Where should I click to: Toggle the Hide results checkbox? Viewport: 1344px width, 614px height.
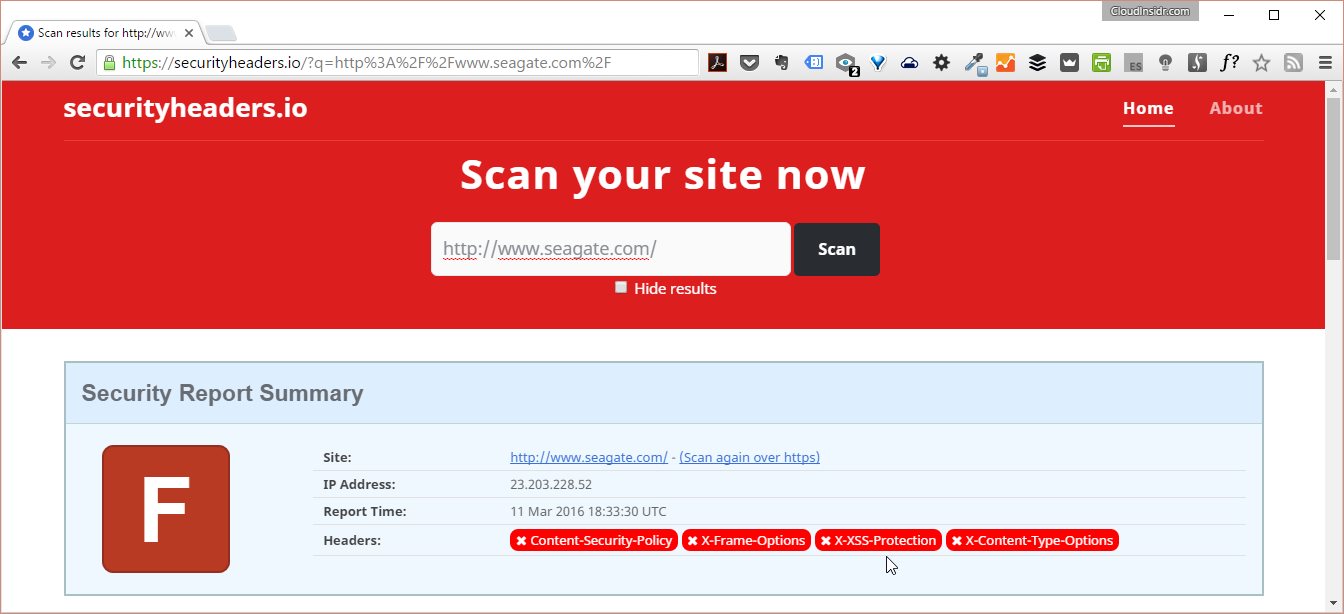[x=621, y=287]
